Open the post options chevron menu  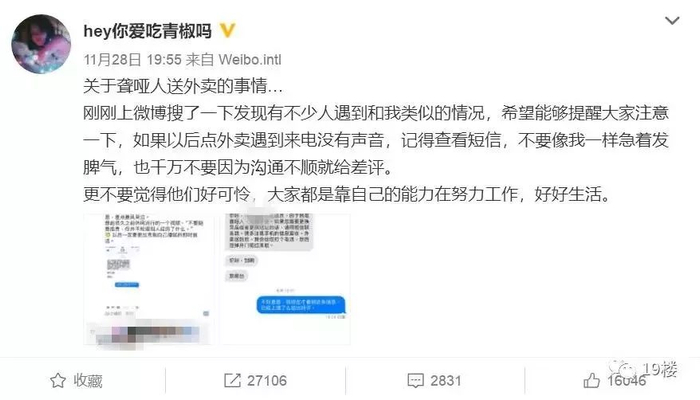point(672,21)
